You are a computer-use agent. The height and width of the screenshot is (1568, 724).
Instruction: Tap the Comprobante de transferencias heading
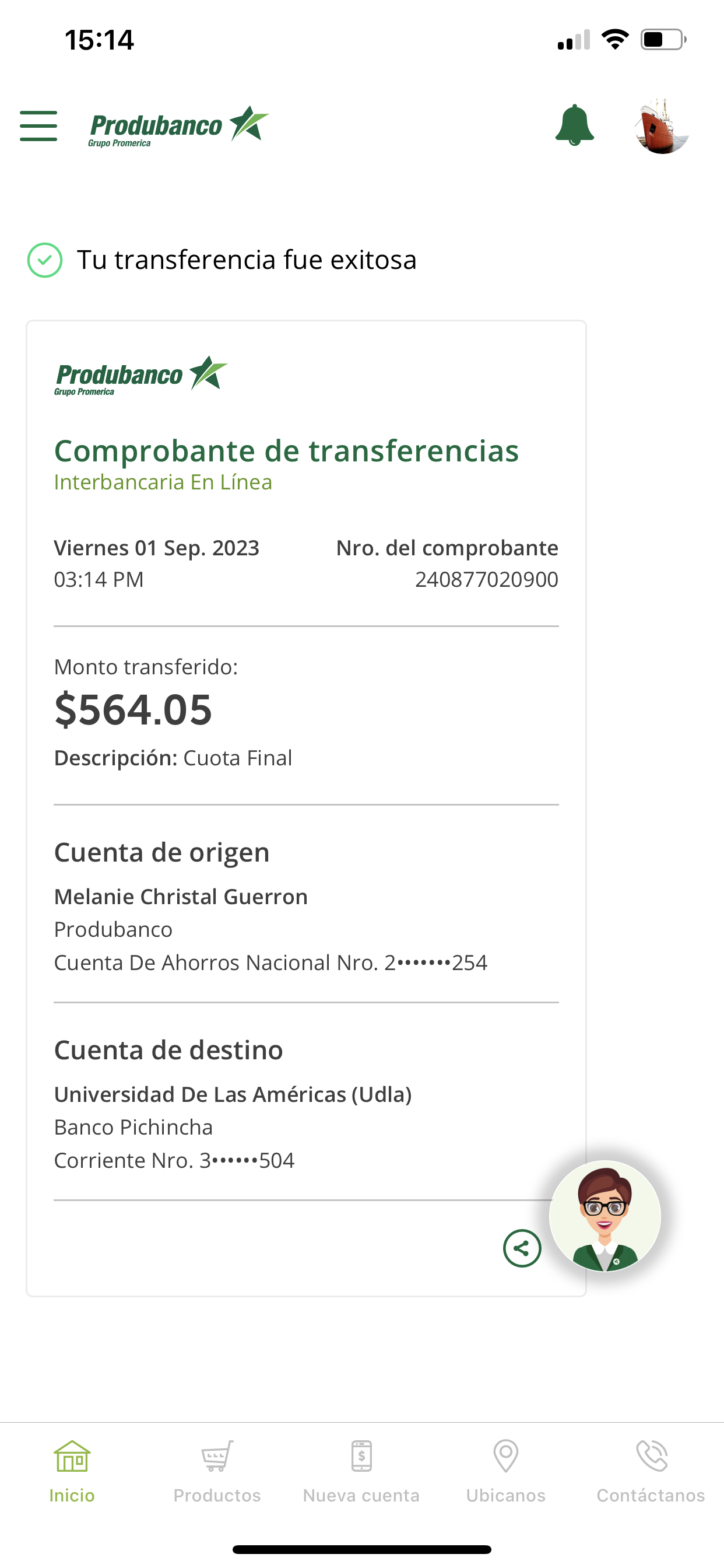pos(286,451)
